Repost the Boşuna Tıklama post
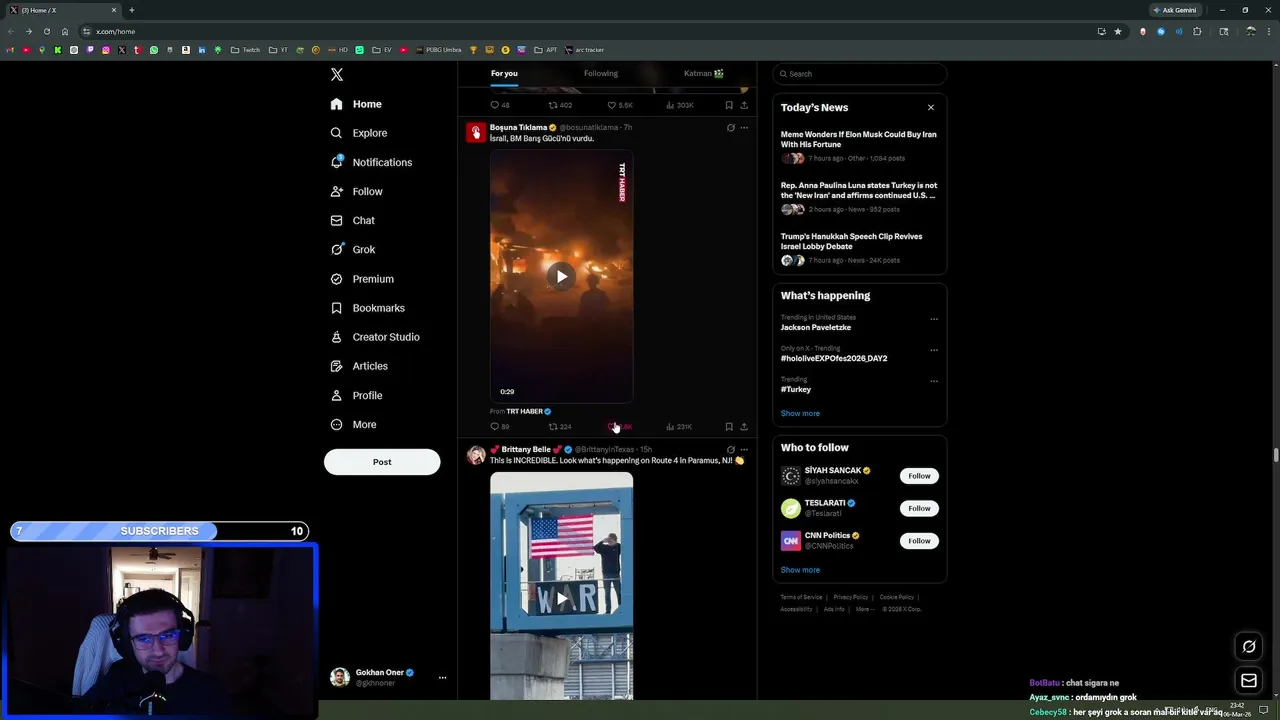Screen dimensions: 1280x720 click(559, 427)
